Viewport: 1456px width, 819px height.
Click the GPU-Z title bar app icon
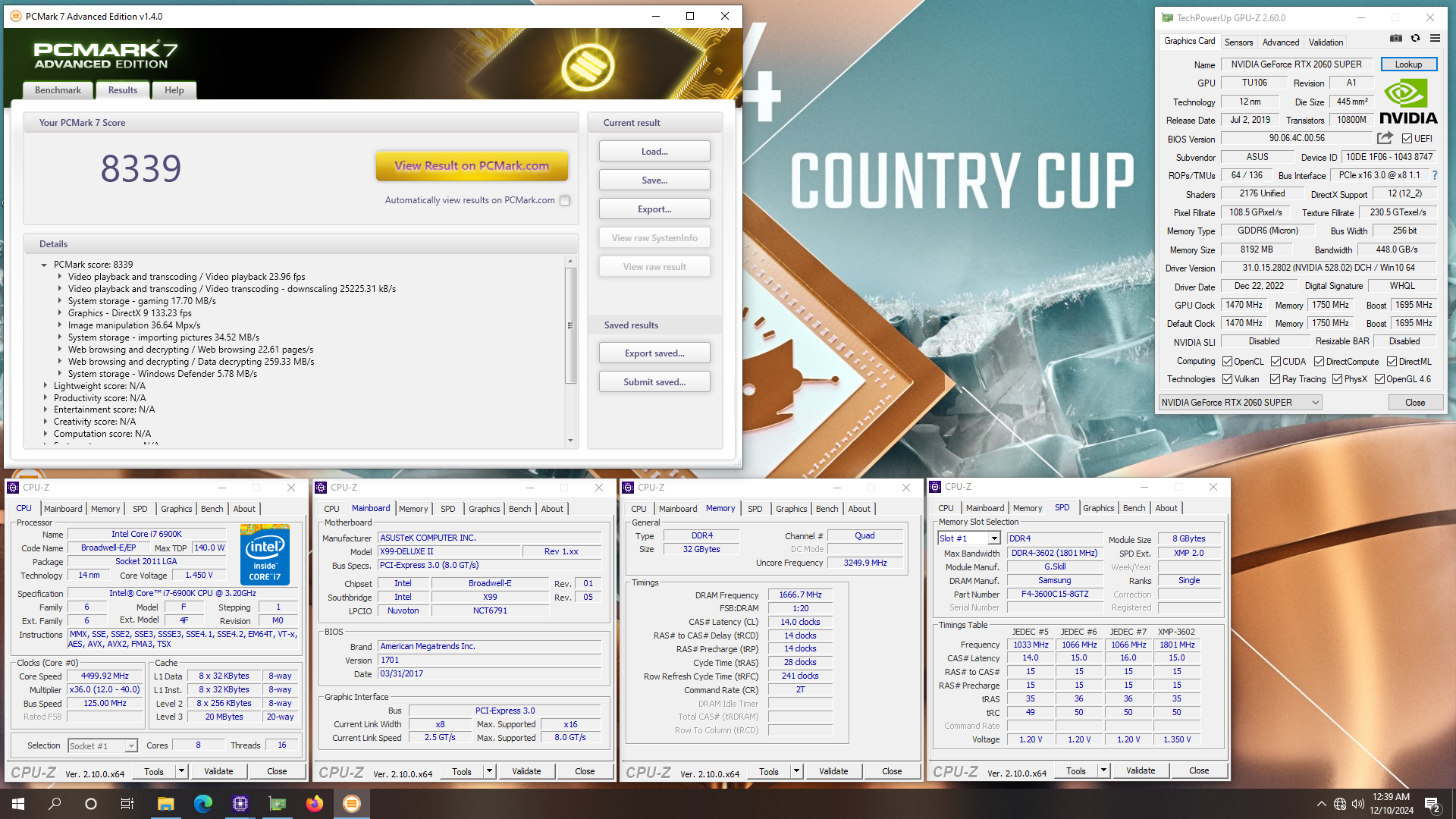1168,17
